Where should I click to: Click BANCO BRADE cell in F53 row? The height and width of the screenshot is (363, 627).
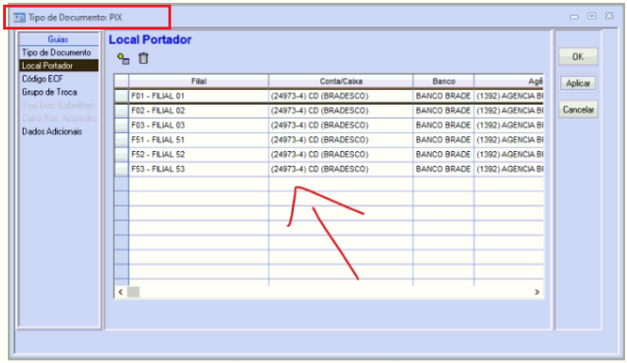443,169
